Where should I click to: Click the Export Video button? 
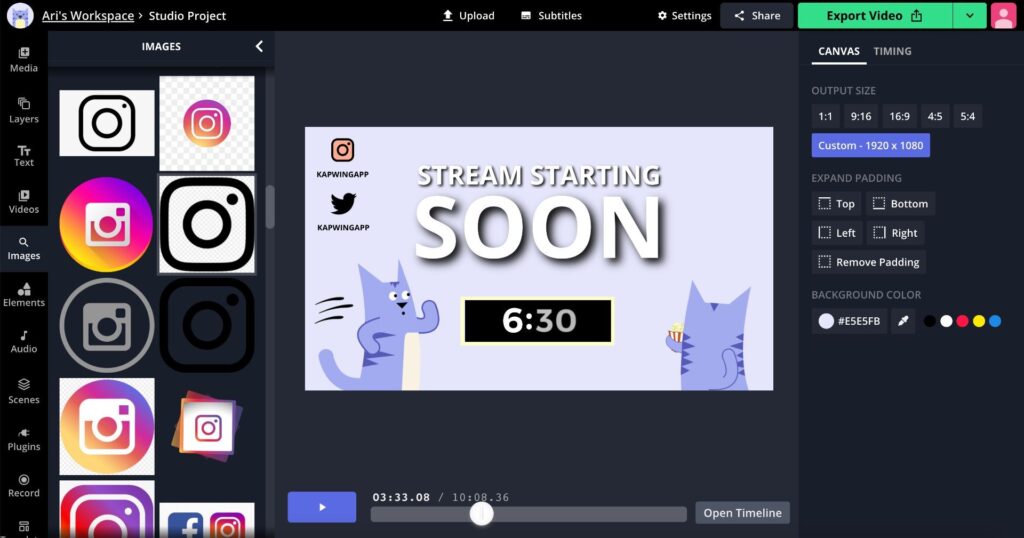pyautogui.click(x=874, y=16)
